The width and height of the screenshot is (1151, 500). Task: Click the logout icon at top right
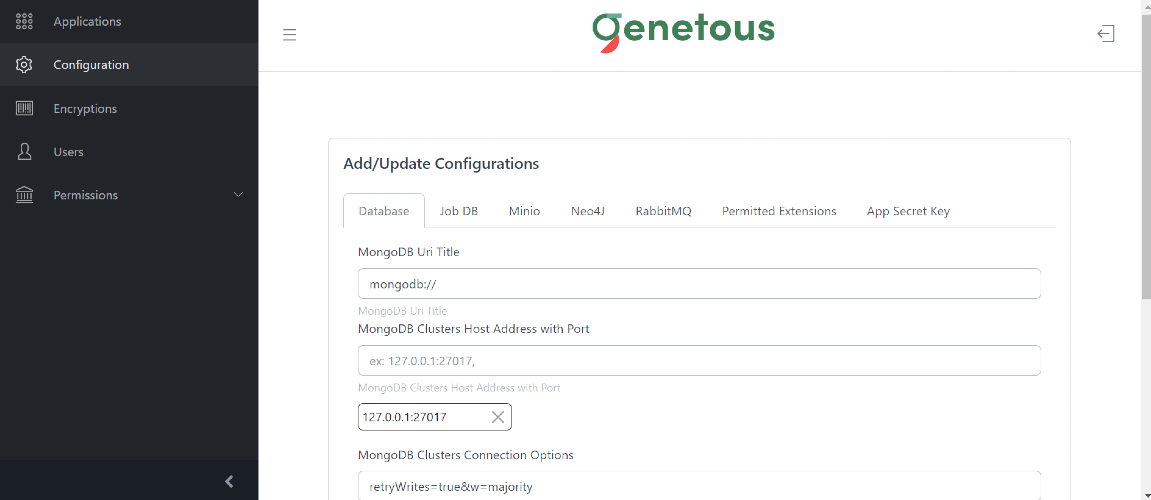[1106, 34]
